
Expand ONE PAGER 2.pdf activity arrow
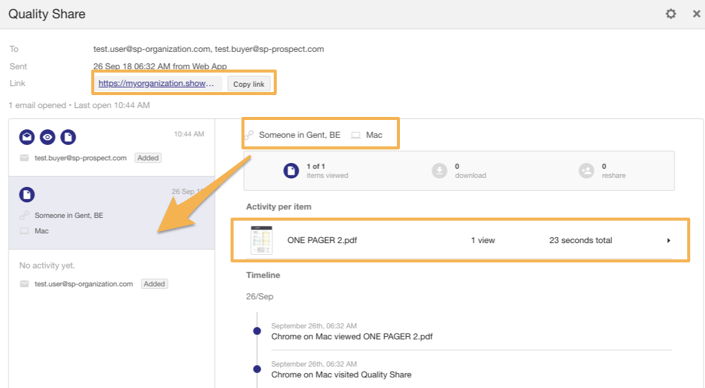pos(669,241)
